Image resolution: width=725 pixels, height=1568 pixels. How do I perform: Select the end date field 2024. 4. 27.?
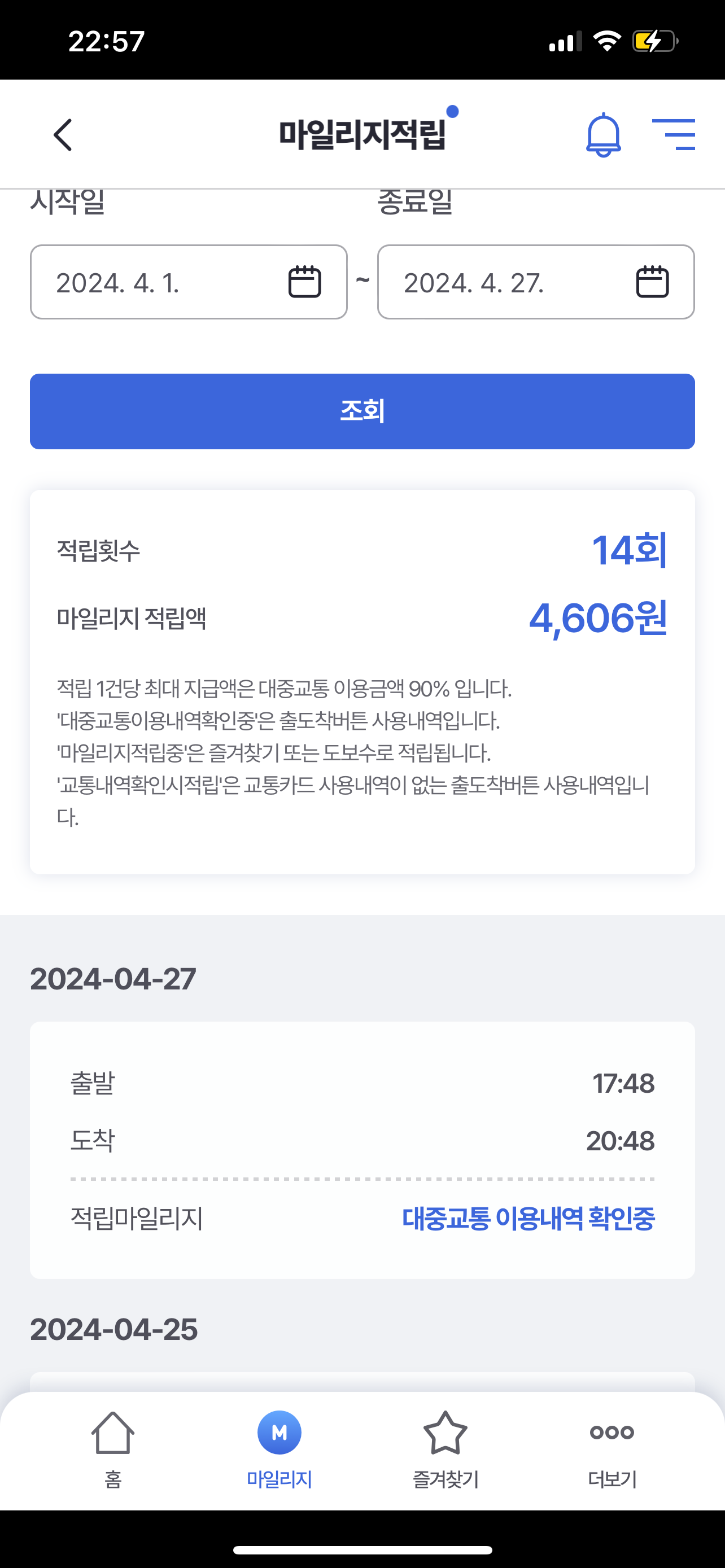coord(505,282)
